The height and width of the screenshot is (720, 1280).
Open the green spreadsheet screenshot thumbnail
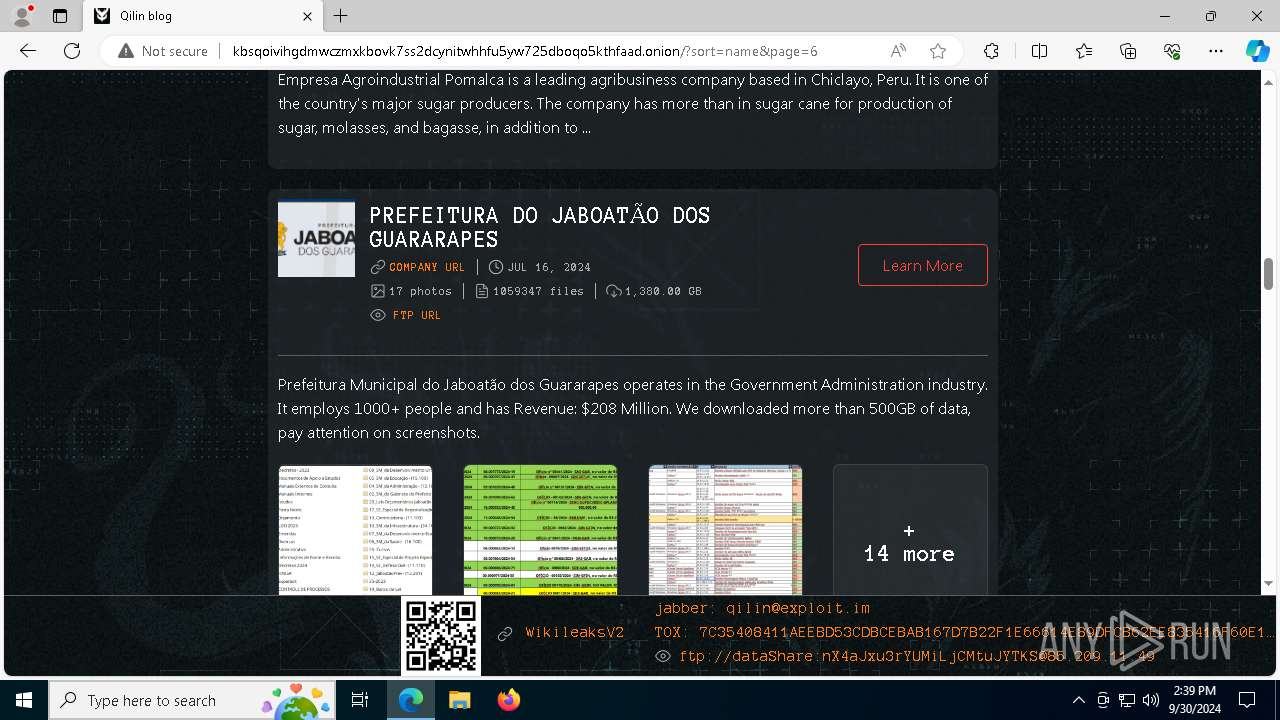[x=540, y=530]
